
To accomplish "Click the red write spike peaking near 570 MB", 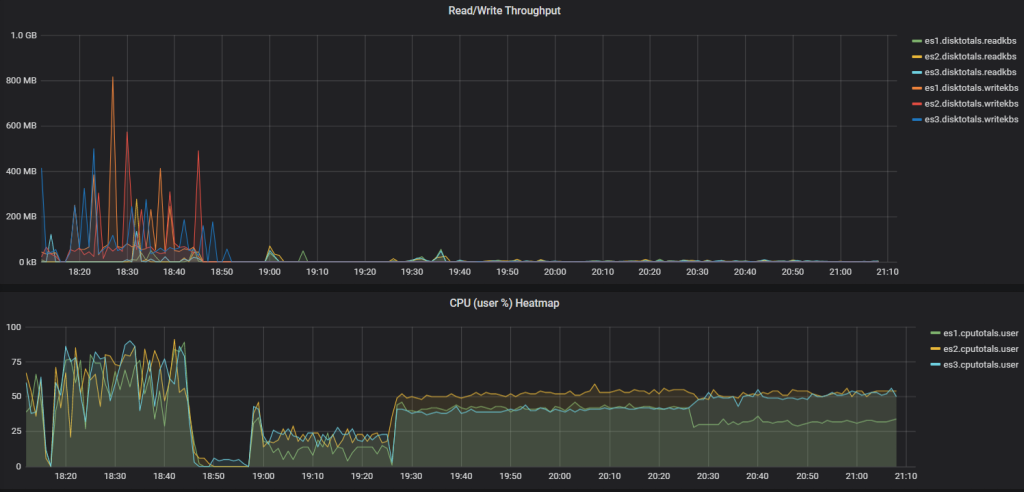I will 127,134.
